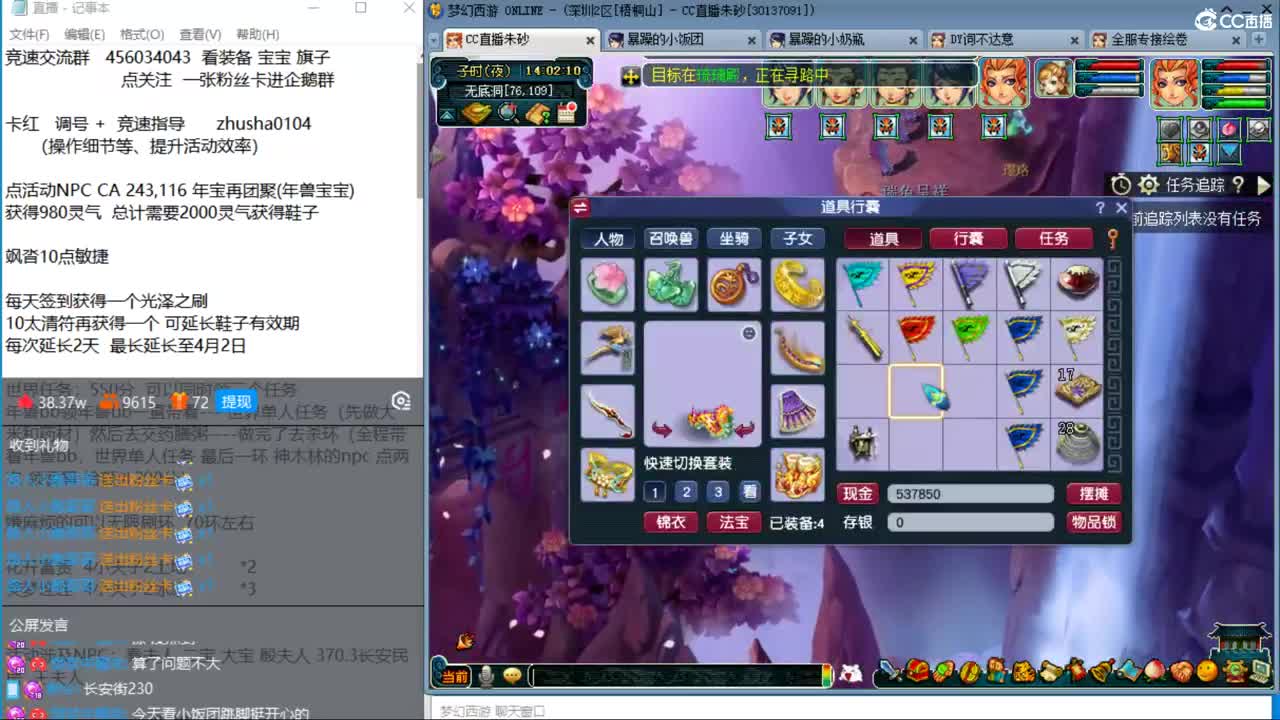Close the CC直播朱砂 game tab
The height and width of the screenshot is (720, 1280).
pos(590,41)
